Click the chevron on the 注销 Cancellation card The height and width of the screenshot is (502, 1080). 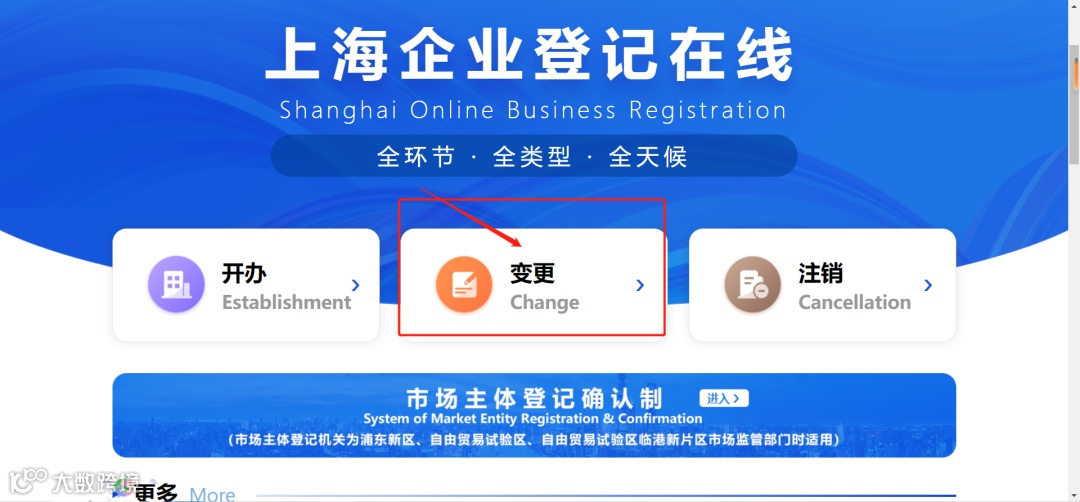[928, 284]
